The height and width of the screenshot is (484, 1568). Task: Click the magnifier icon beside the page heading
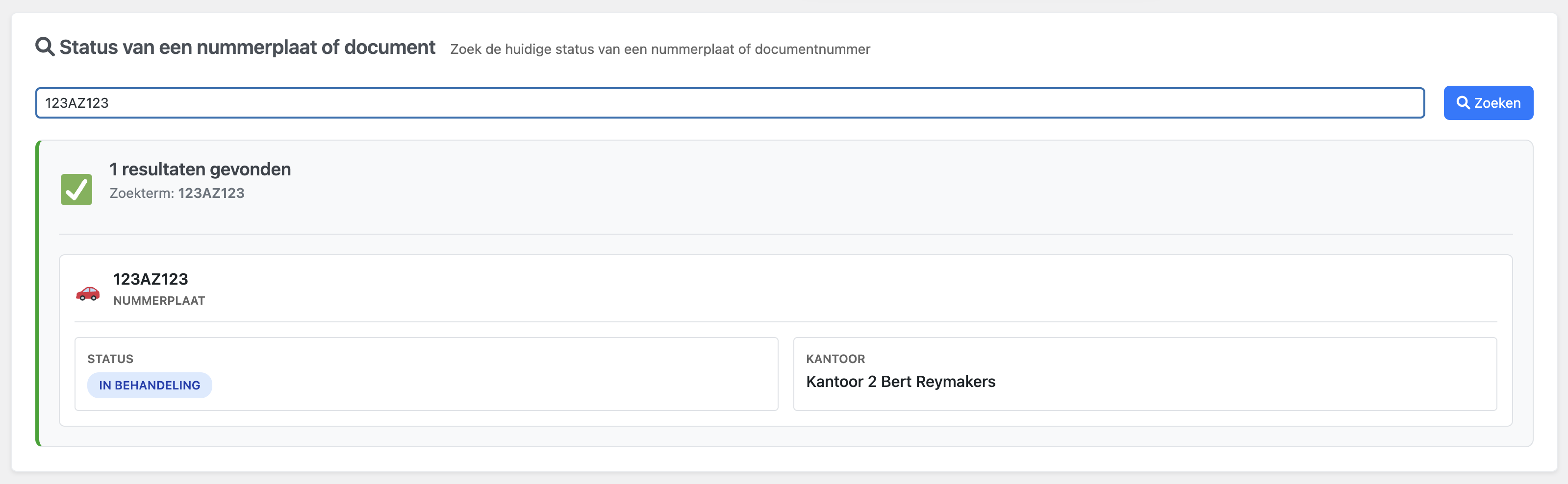pos(45,47)
